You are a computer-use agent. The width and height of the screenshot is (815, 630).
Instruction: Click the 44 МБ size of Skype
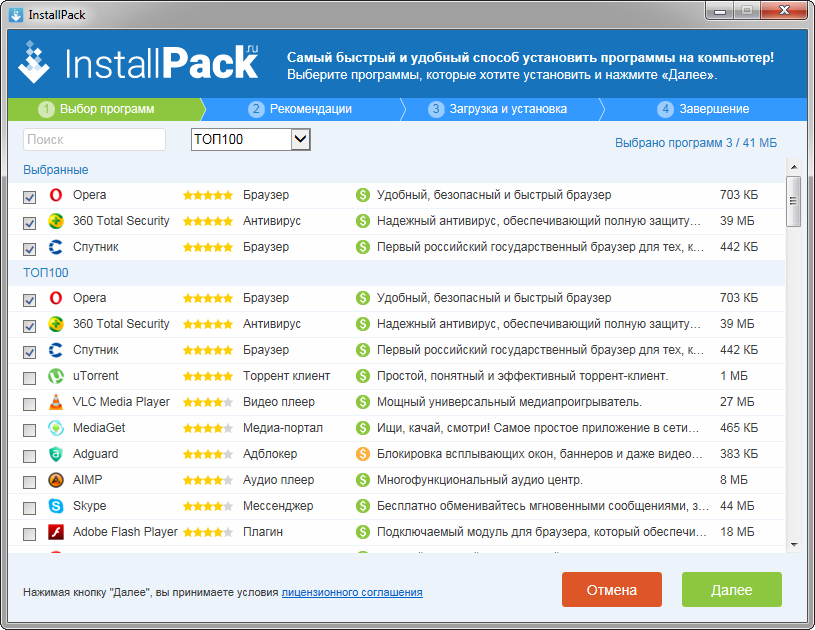click(737, 506)
